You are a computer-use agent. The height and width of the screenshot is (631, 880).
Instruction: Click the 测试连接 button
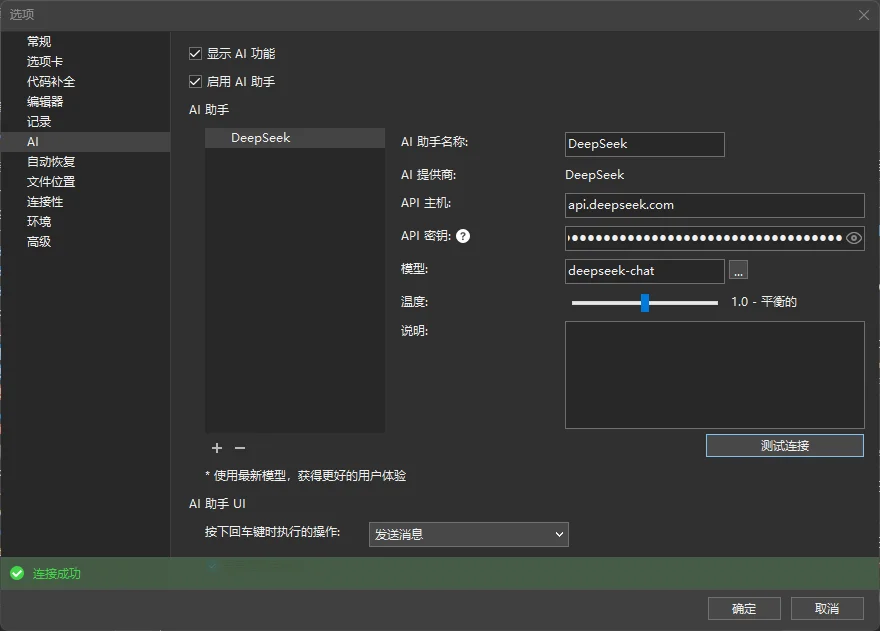pos(785,446)
